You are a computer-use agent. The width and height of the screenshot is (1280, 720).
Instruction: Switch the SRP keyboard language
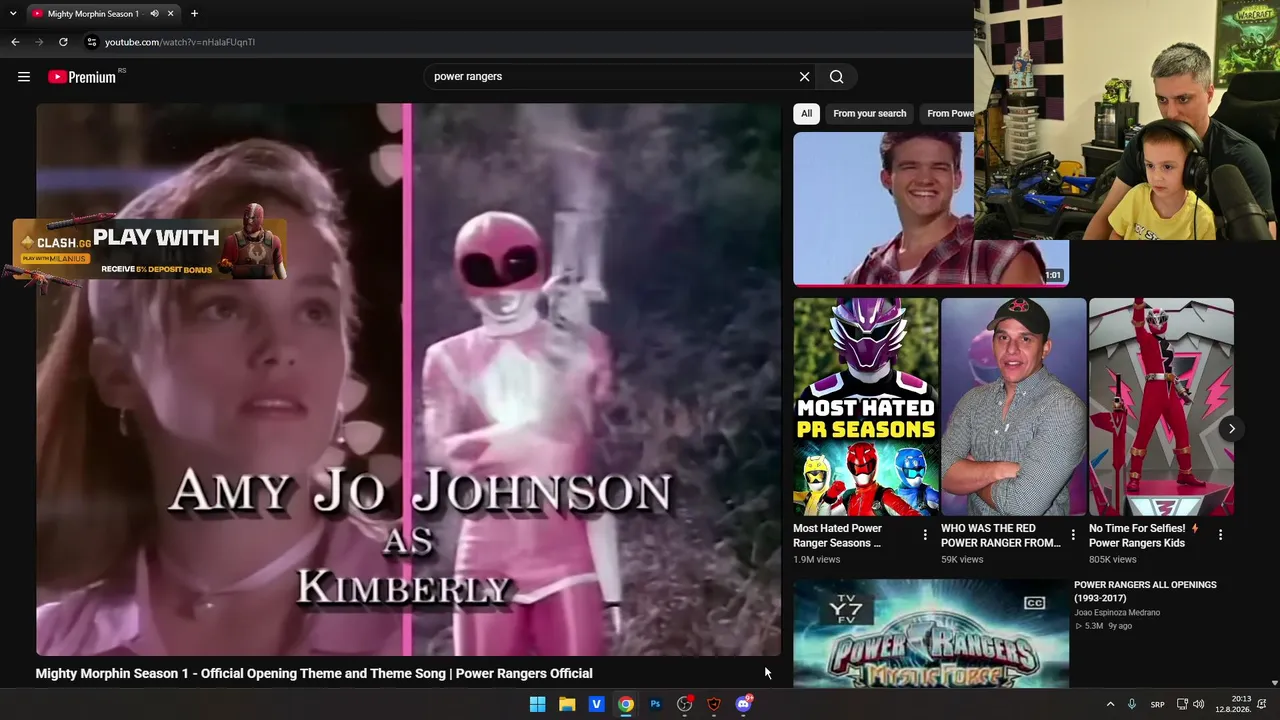click(1157, 705)
